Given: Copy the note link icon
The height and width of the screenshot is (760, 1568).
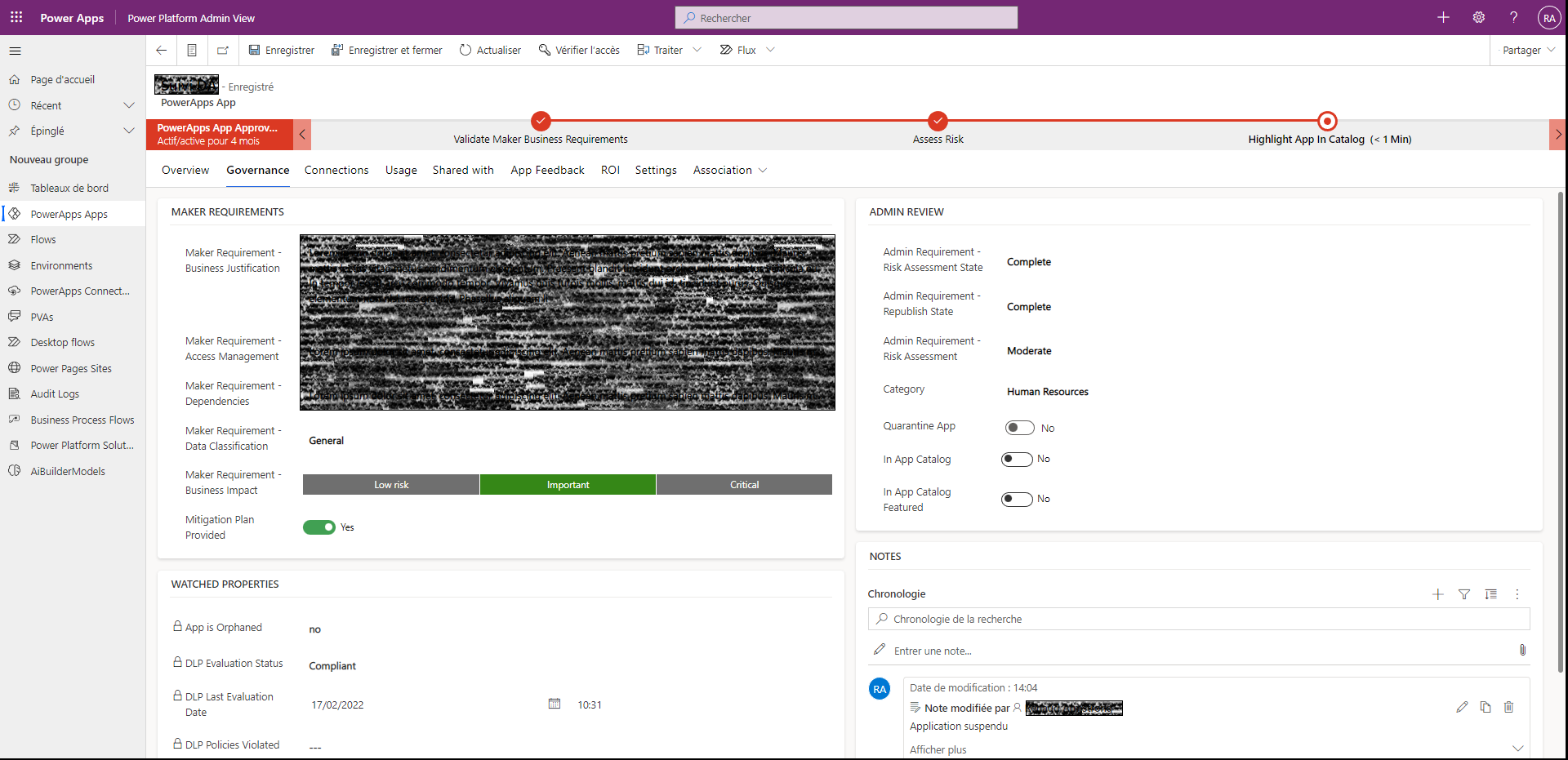Looking at the screenshot, I should click(1486, 707).
